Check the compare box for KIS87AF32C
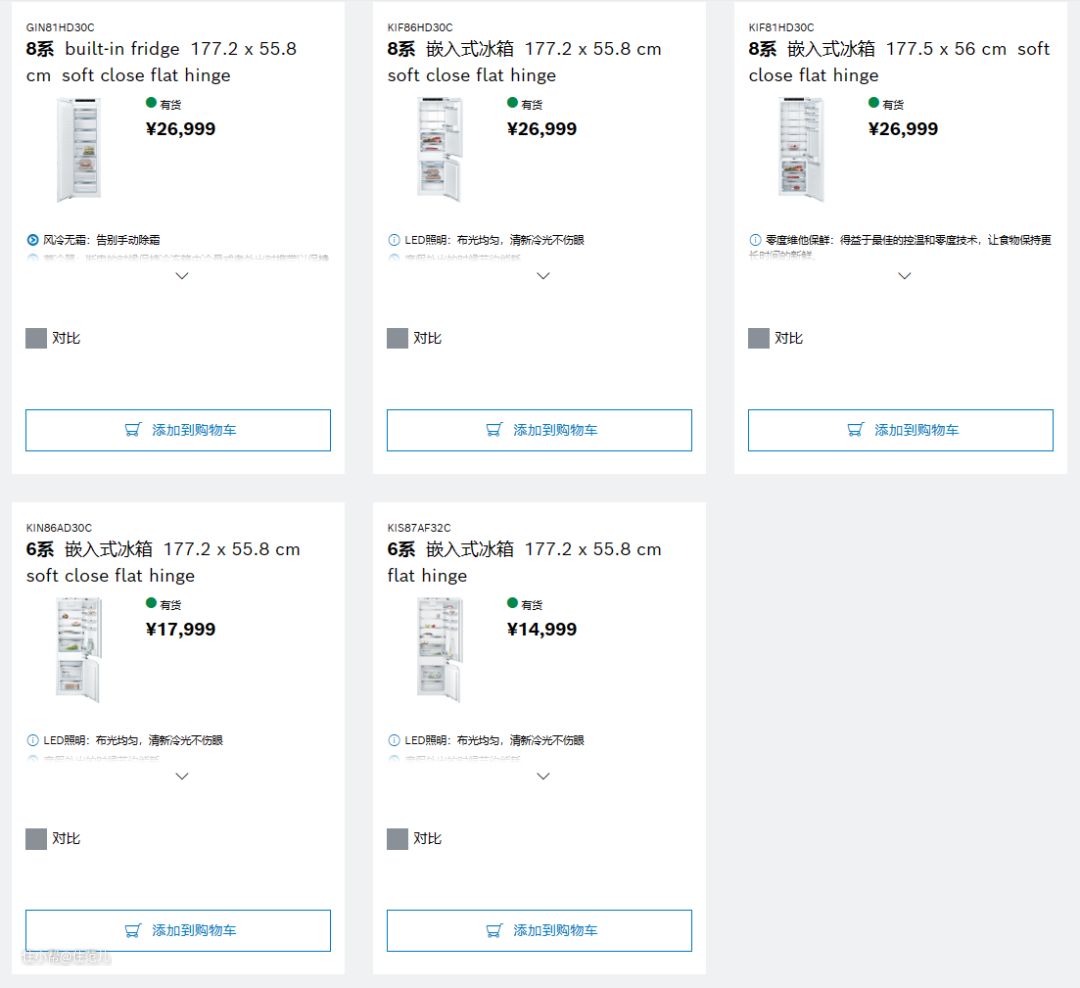Viewport: 1080px width, 988px height. (x=397, y=838)
